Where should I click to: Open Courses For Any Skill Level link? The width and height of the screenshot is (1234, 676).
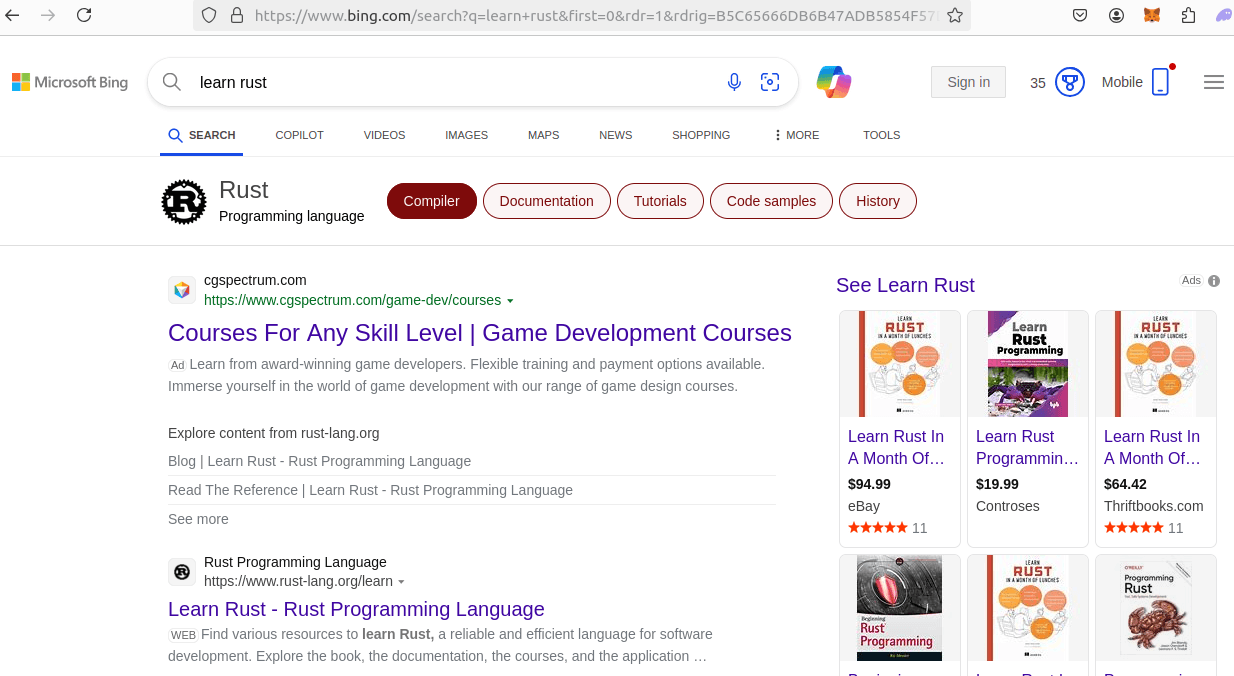click(x=480, y=333)
